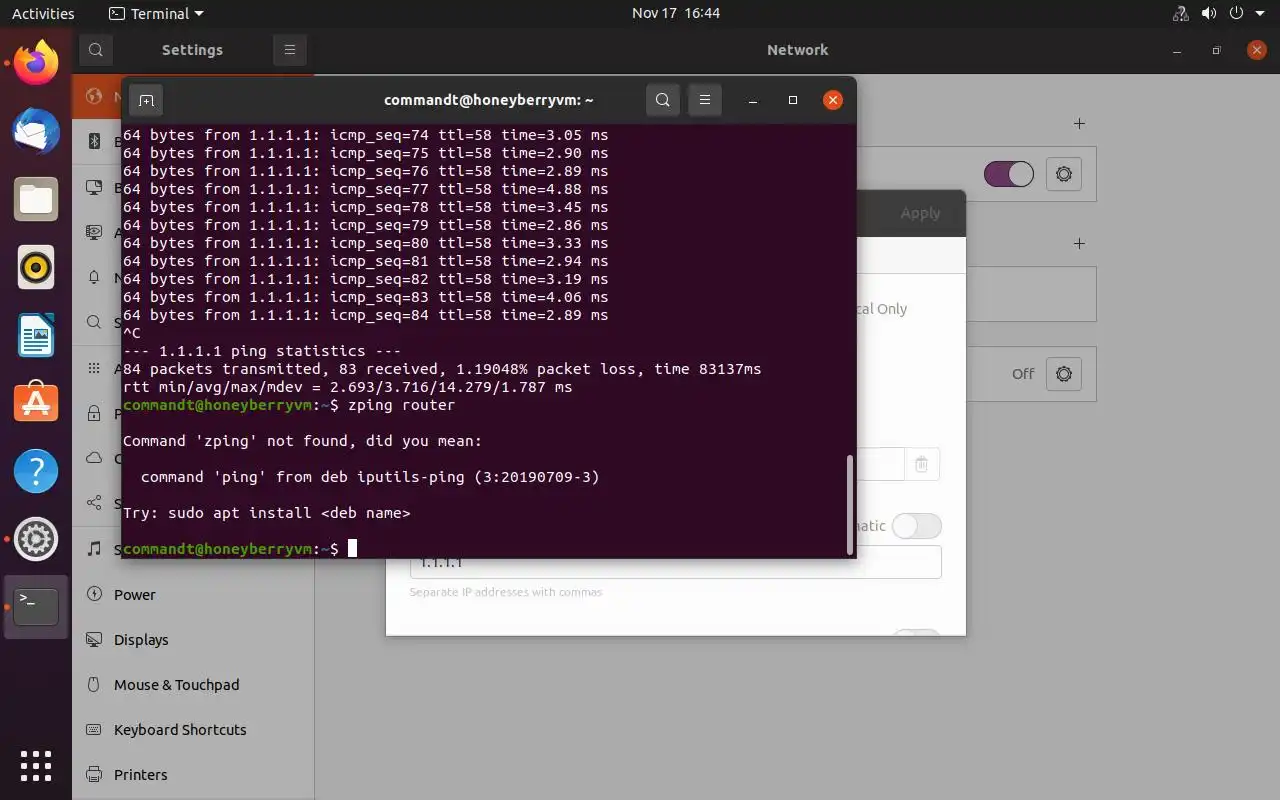
Task: Click the Apply button in the dialog
Action: point(920,213)
